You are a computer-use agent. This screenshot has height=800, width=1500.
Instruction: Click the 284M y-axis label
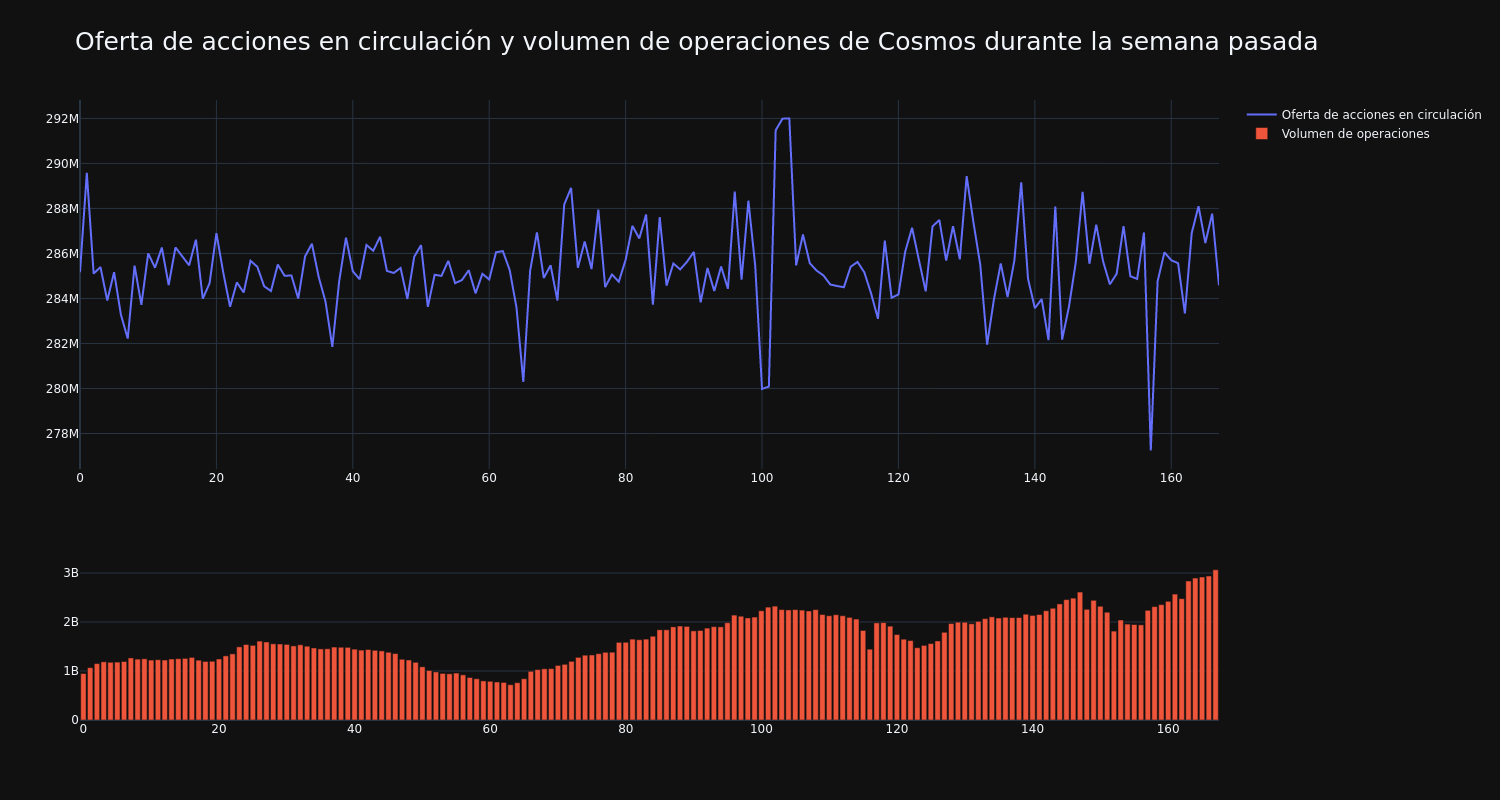(x=62, y=299)
